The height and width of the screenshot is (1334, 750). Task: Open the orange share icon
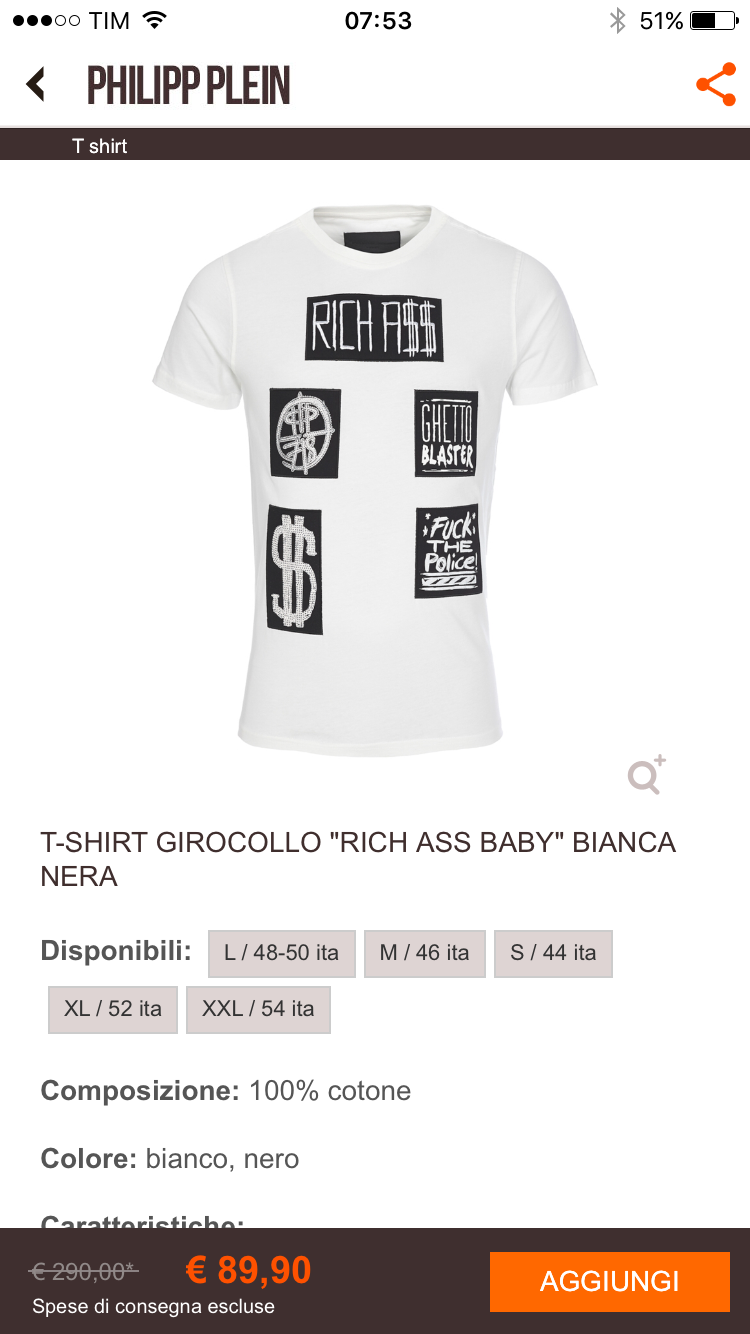(716, 85)
